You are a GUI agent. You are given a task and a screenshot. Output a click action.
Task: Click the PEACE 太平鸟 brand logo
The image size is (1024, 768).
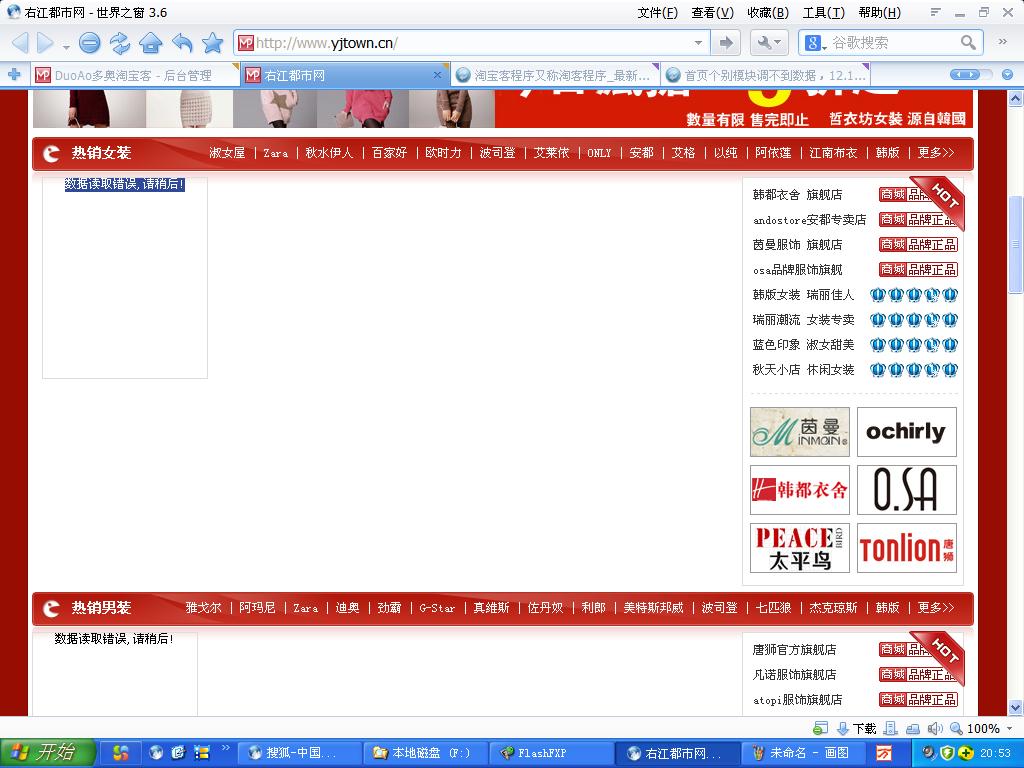point(799,548)
